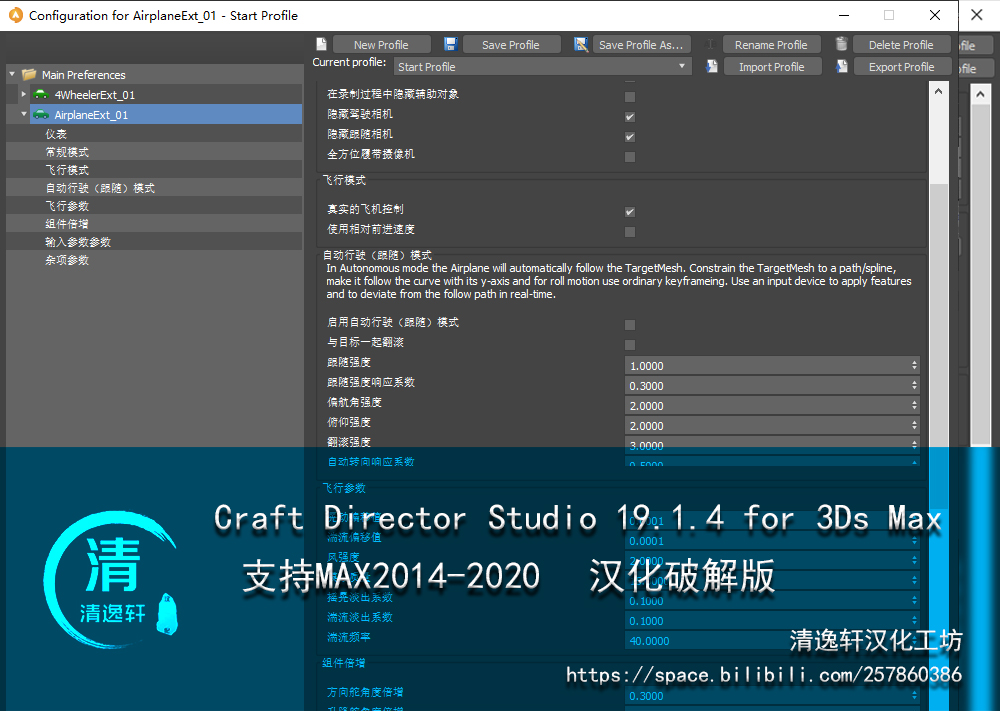Enable the 全方位履带摄像机 checkbox

[x=630, y=157]
